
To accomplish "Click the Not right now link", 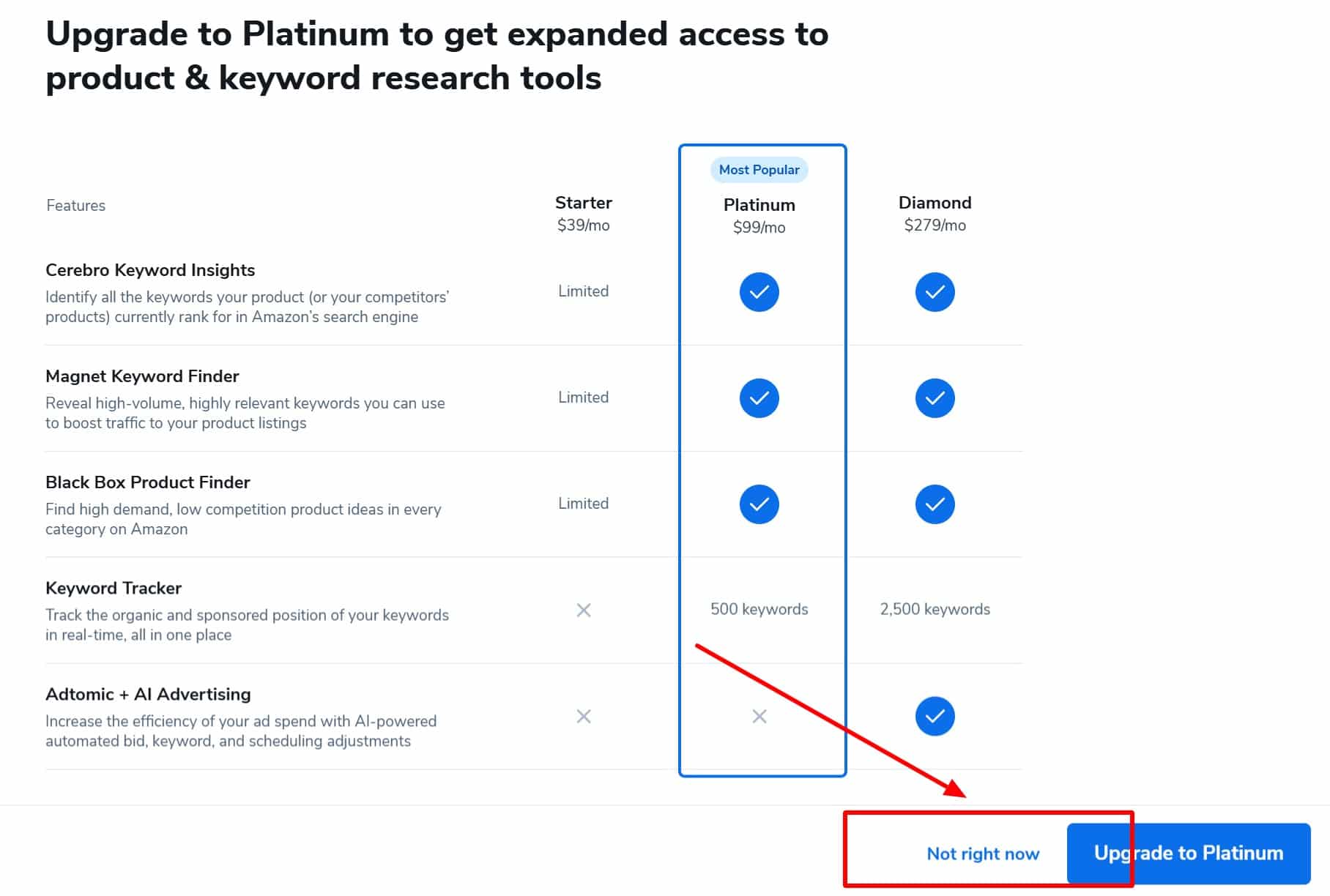I will 983,854.
